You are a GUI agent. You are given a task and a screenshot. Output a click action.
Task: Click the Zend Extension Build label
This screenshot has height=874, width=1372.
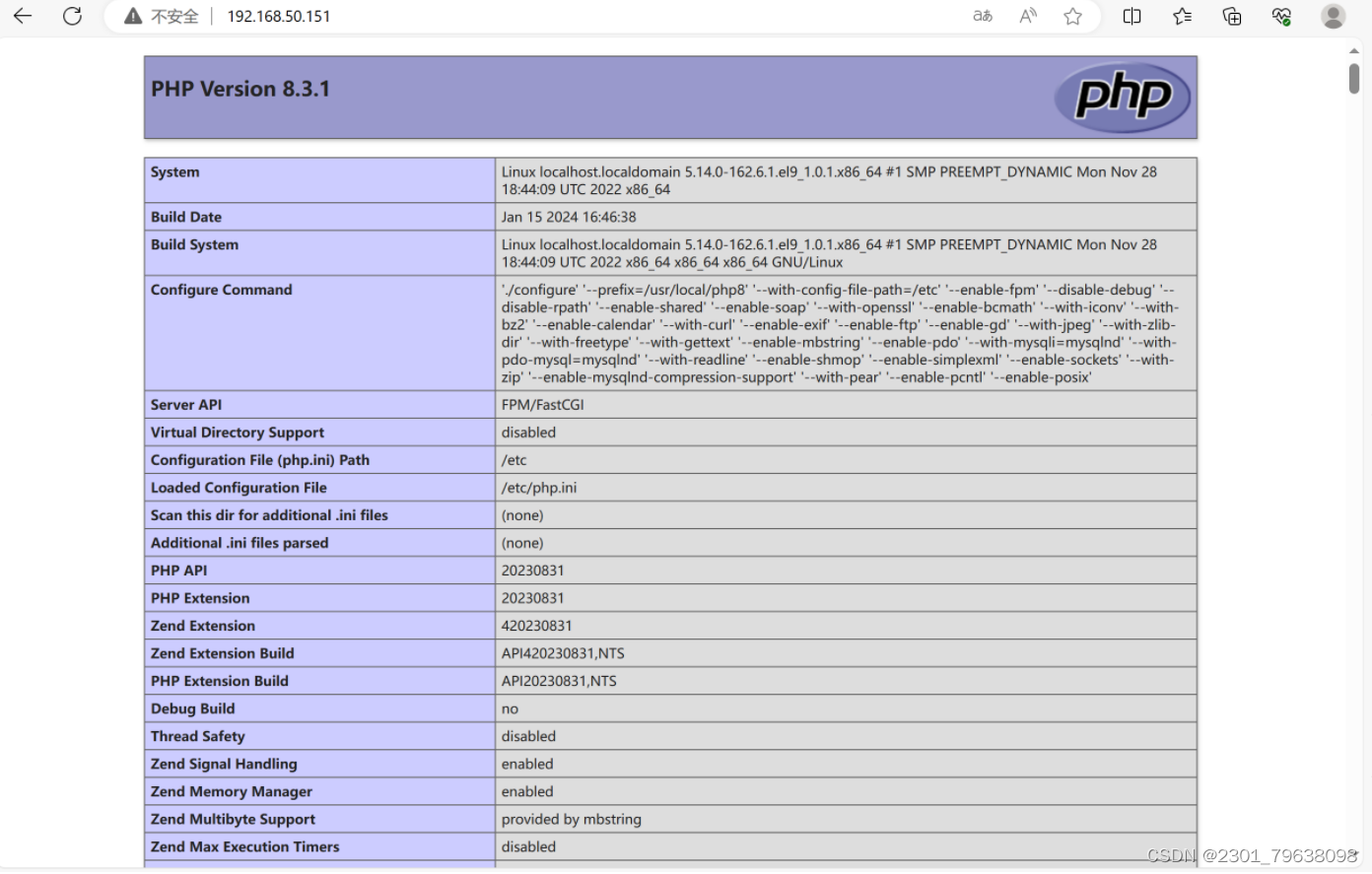click(x=223, y=653)
